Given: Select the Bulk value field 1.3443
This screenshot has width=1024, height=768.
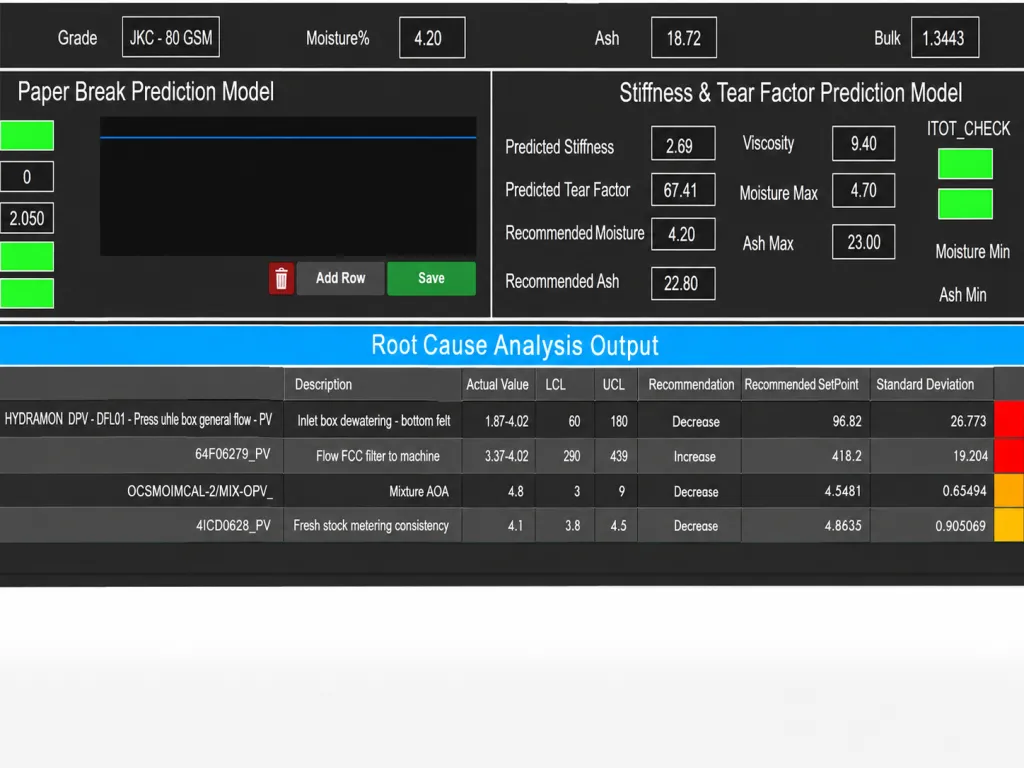Looking at the screenshot, I should 945,37.
